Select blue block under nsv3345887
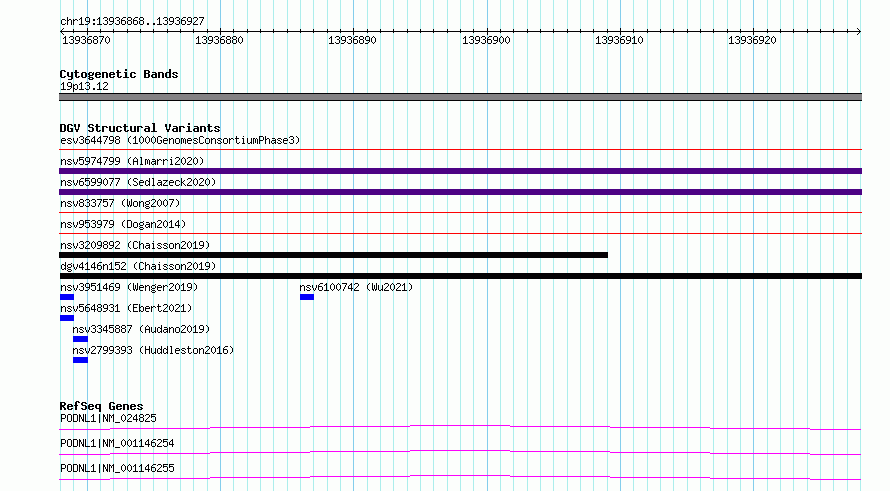The image size is (890, 491). [80, 339]
